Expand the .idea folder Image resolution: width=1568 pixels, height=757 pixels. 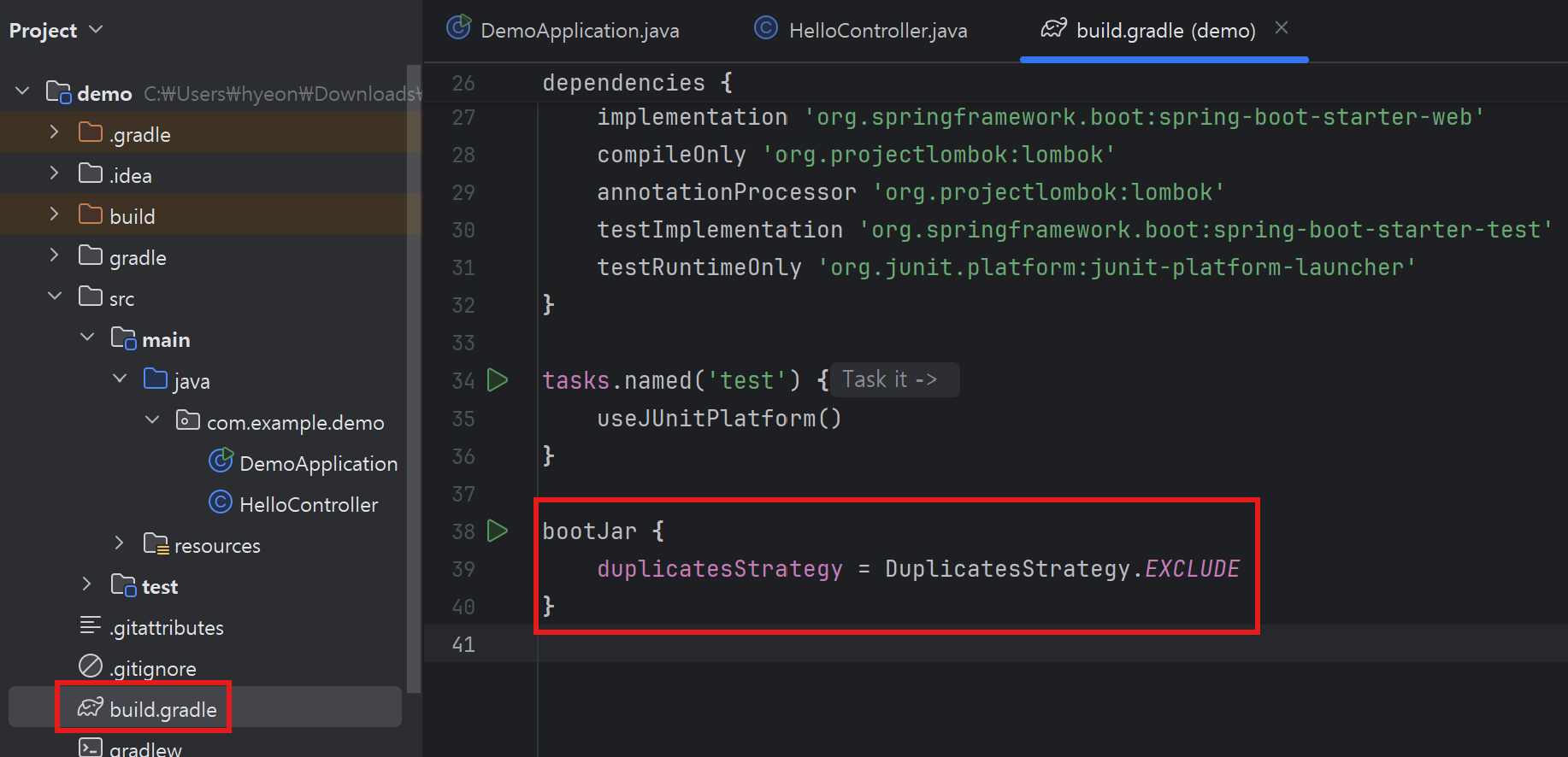[x=55, y=173]
